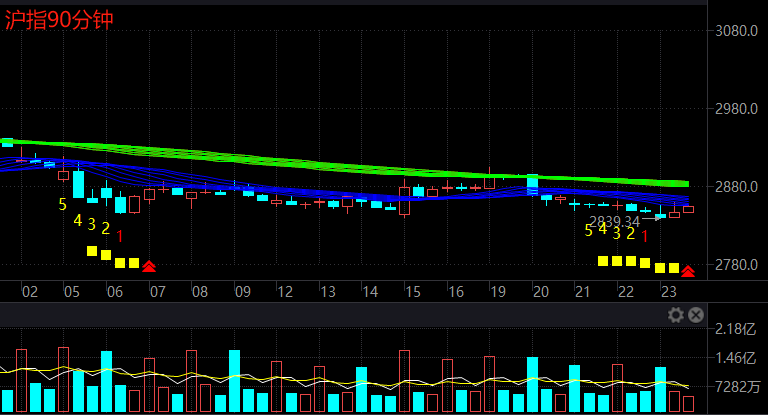Click the red double-arrow signal near date 07
This screenshot has width=768, height=415.
click(x=149, y=266)
